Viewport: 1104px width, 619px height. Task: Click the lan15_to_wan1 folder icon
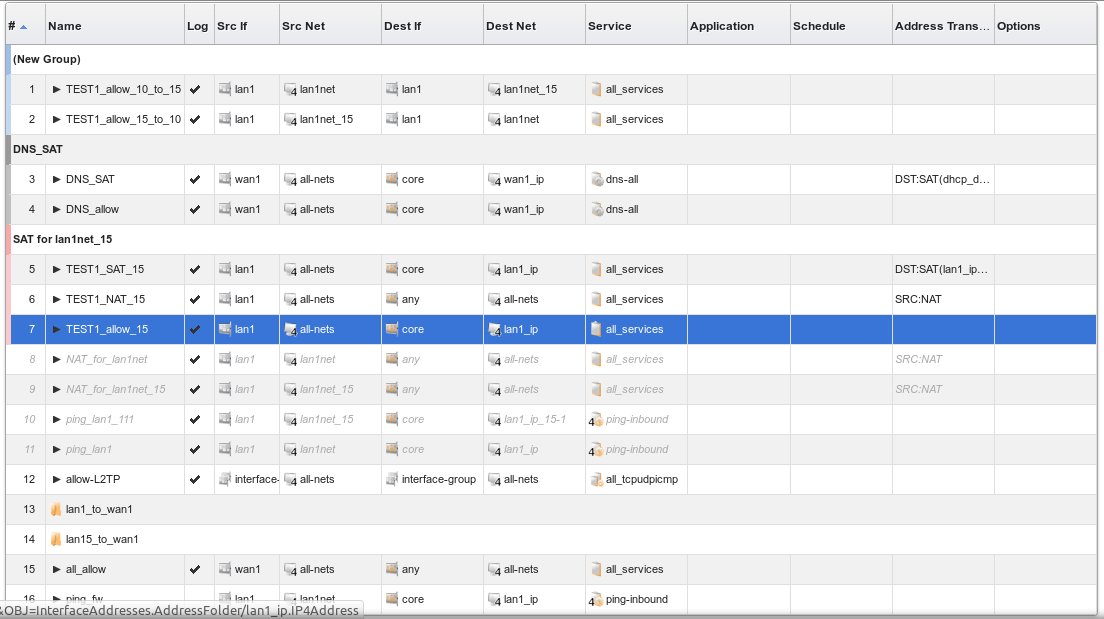[x=57, y=540]
